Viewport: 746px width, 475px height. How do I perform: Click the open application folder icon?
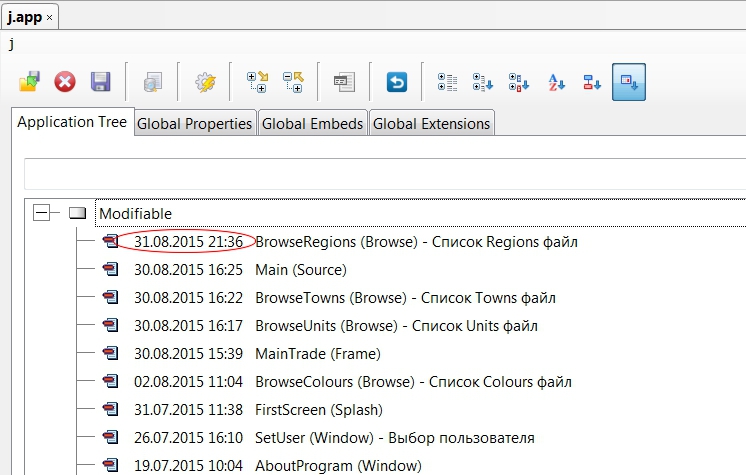coord(30,82)
